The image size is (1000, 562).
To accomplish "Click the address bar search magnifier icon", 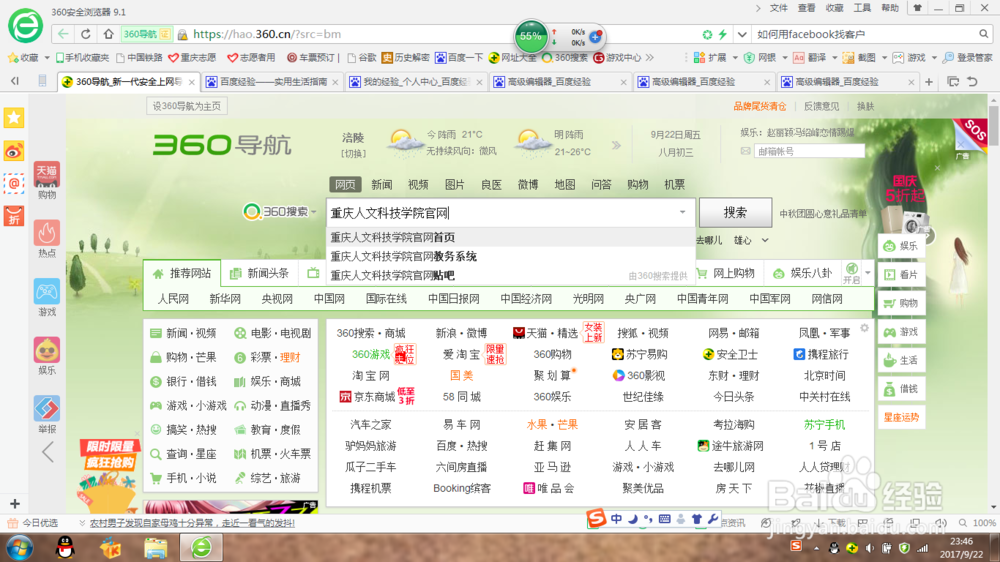I will tap(984, 34).
